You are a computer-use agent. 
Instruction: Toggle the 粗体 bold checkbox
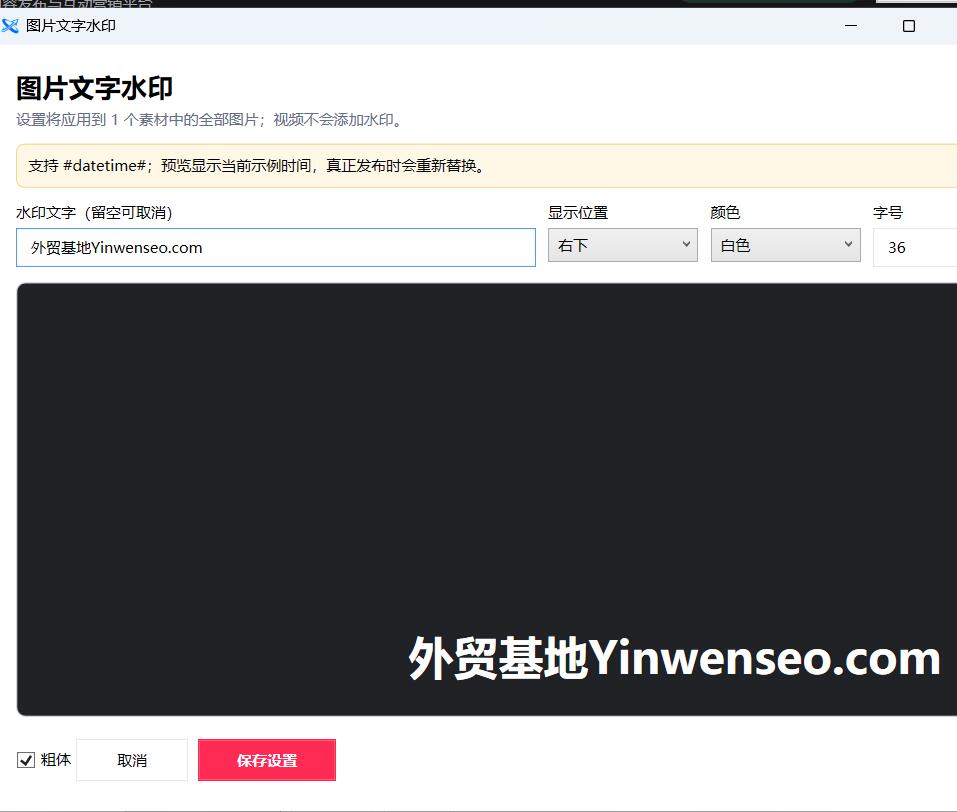pyautogui.click(x=26, y=760)
